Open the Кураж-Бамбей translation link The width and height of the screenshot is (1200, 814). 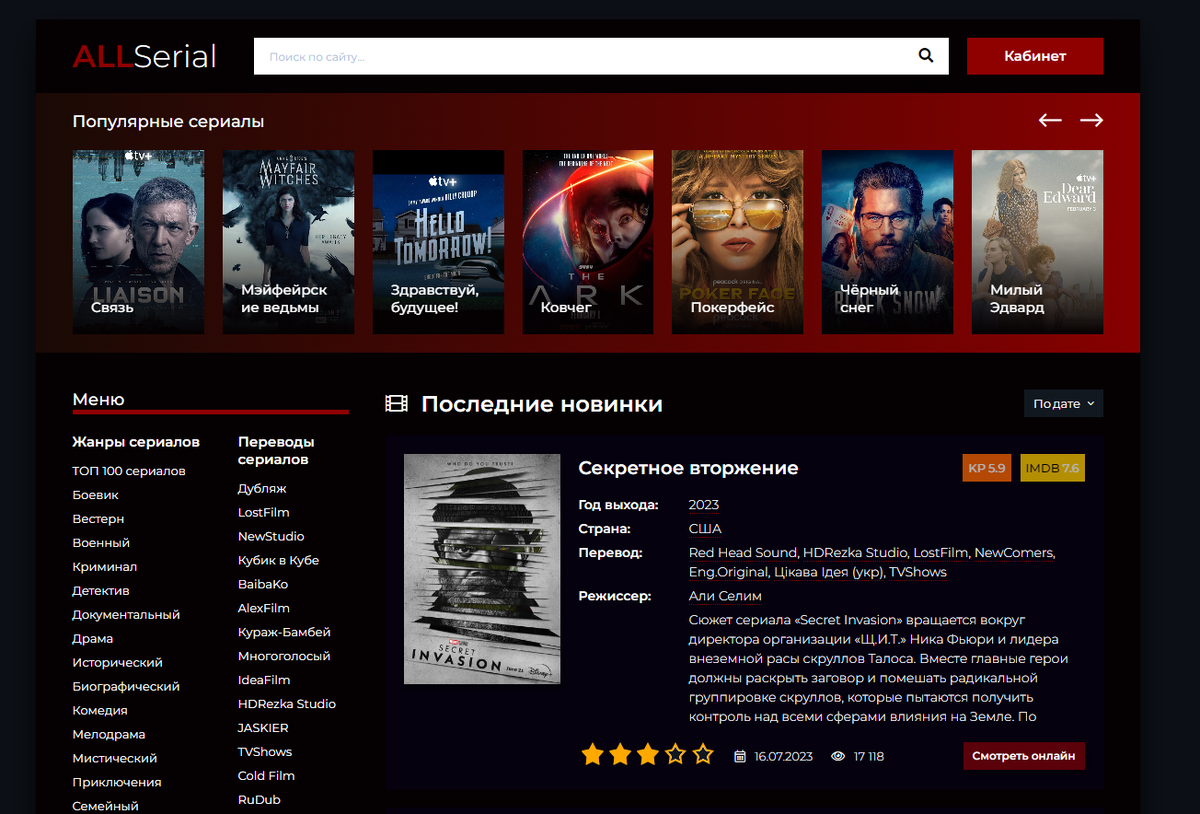284,633
